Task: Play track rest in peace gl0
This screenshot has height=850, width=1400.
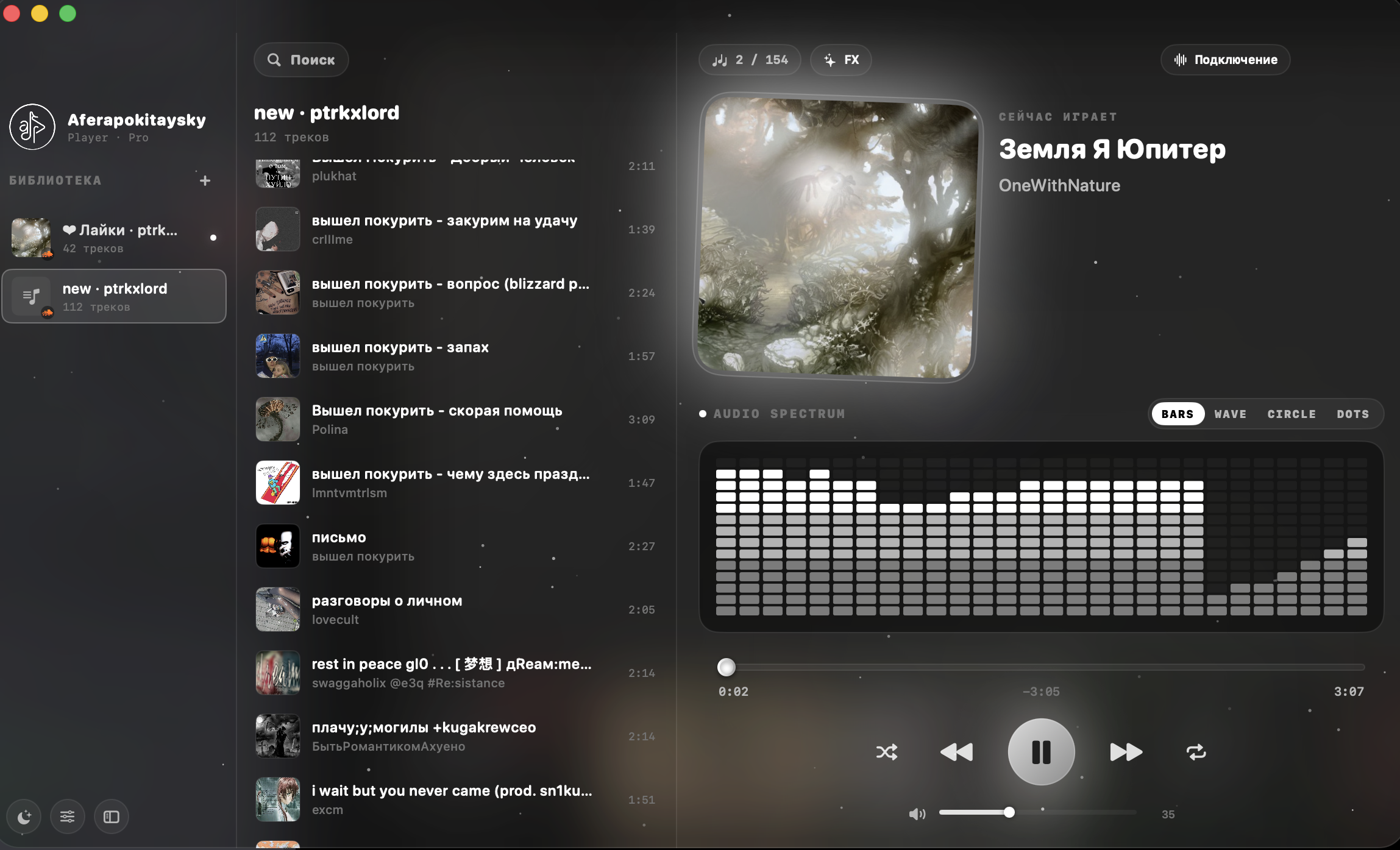Action: tap(456, 673)
